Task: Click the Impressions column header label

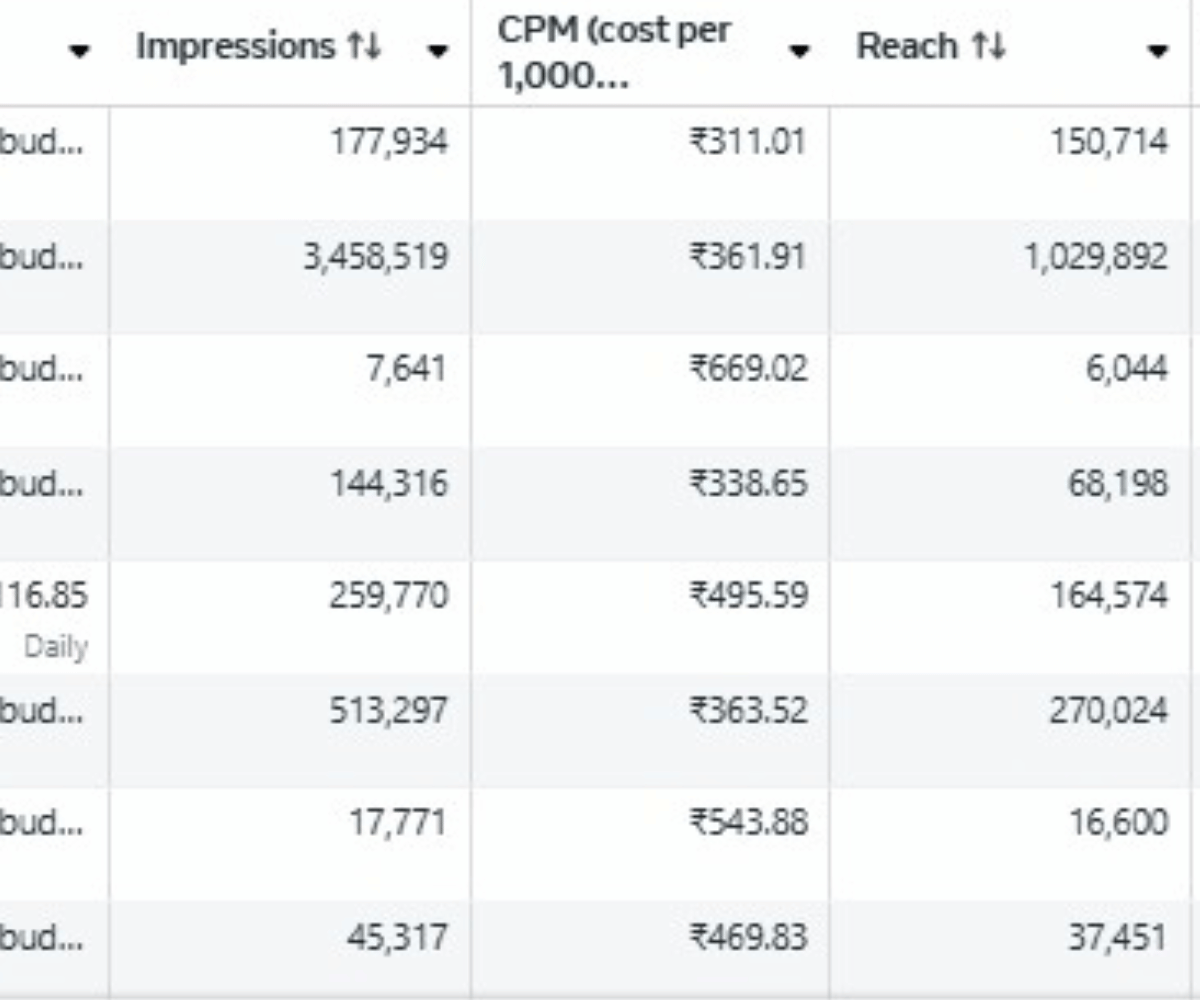Action: click(x=236, y=47)
